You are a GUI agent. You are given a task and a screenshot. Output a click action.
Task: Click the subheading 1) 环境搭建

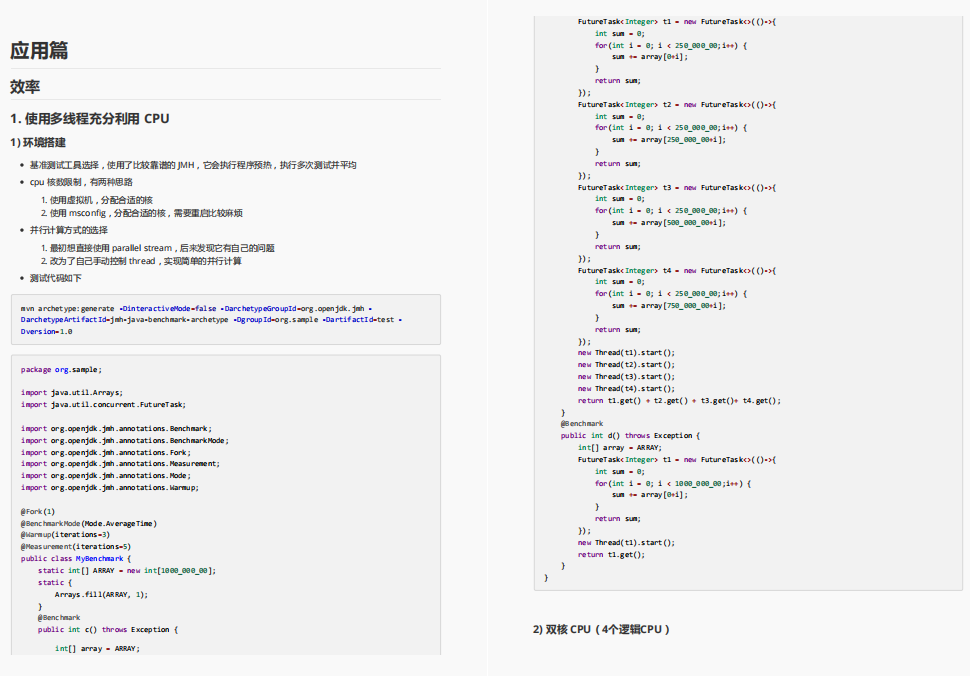pyautogui.click(x=38, y=143)
